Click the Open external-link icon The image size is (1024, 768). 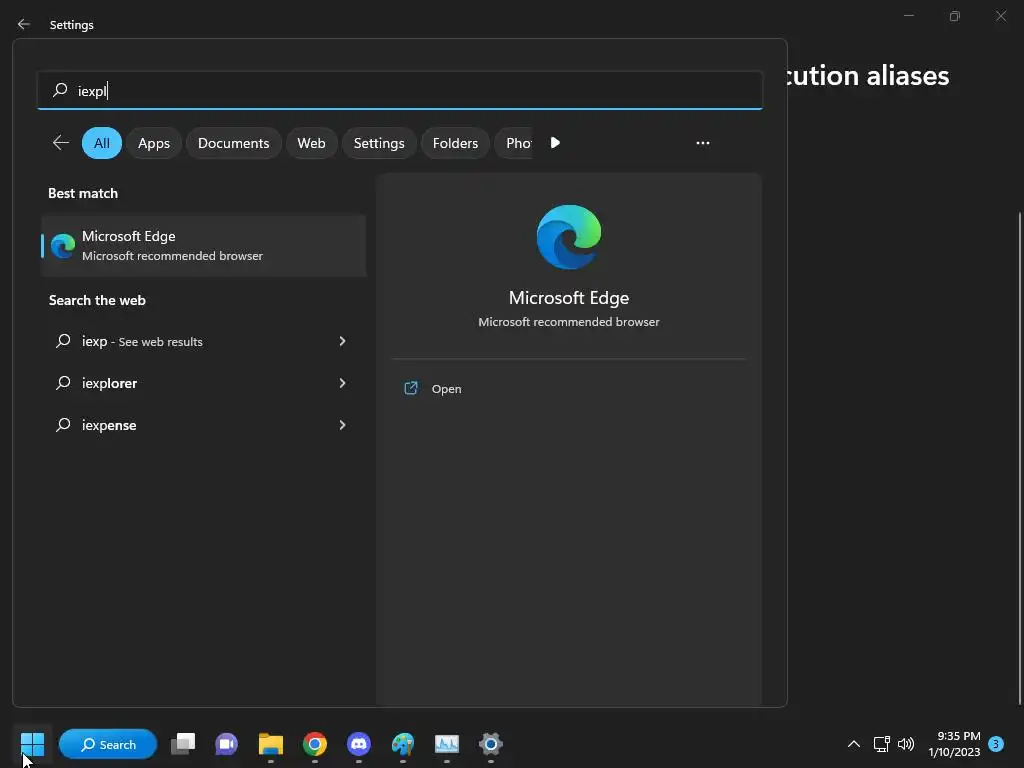point(411,388)
